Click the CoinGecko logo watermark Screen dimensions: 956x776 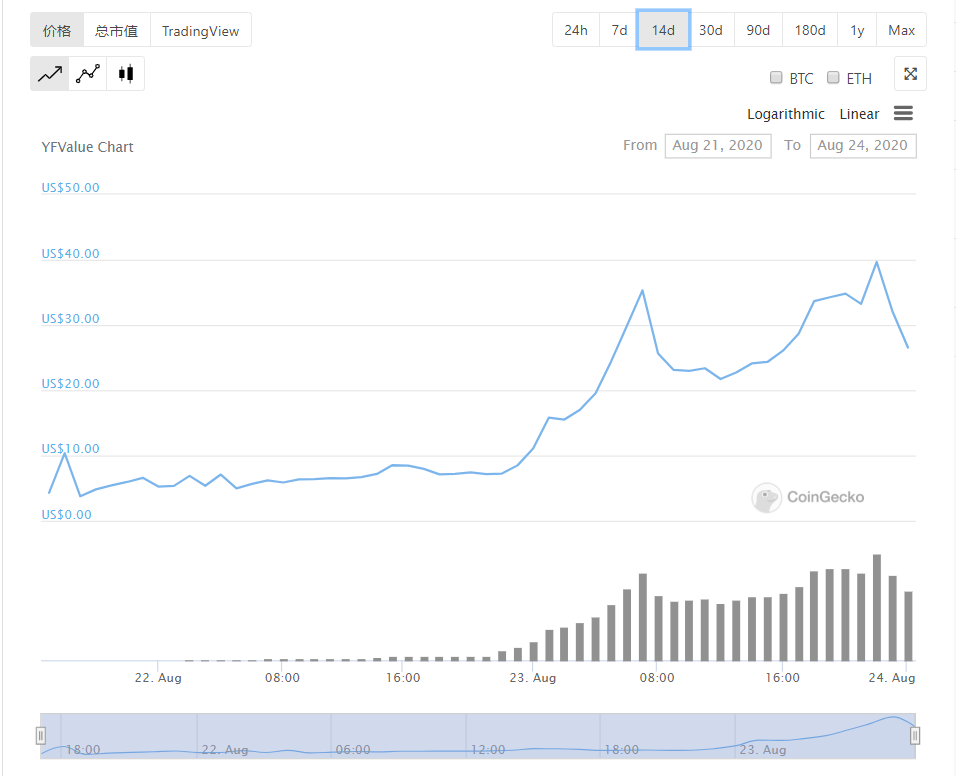808,497
